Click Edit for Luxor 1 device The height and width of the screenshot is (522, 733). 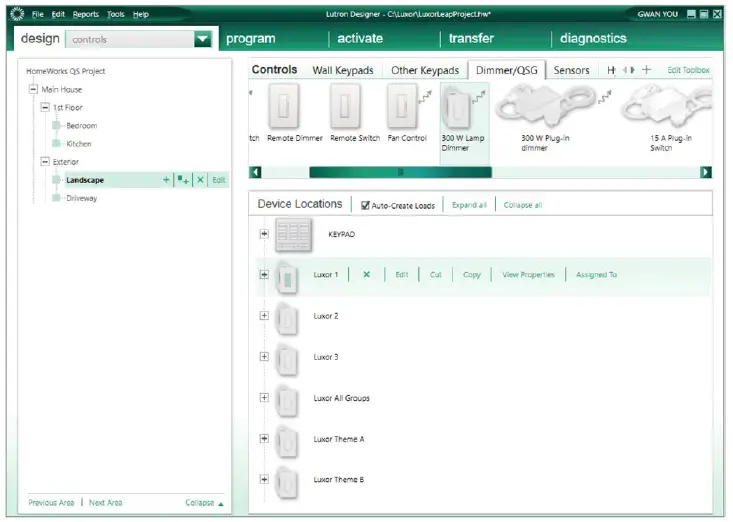tap(402, 275)
